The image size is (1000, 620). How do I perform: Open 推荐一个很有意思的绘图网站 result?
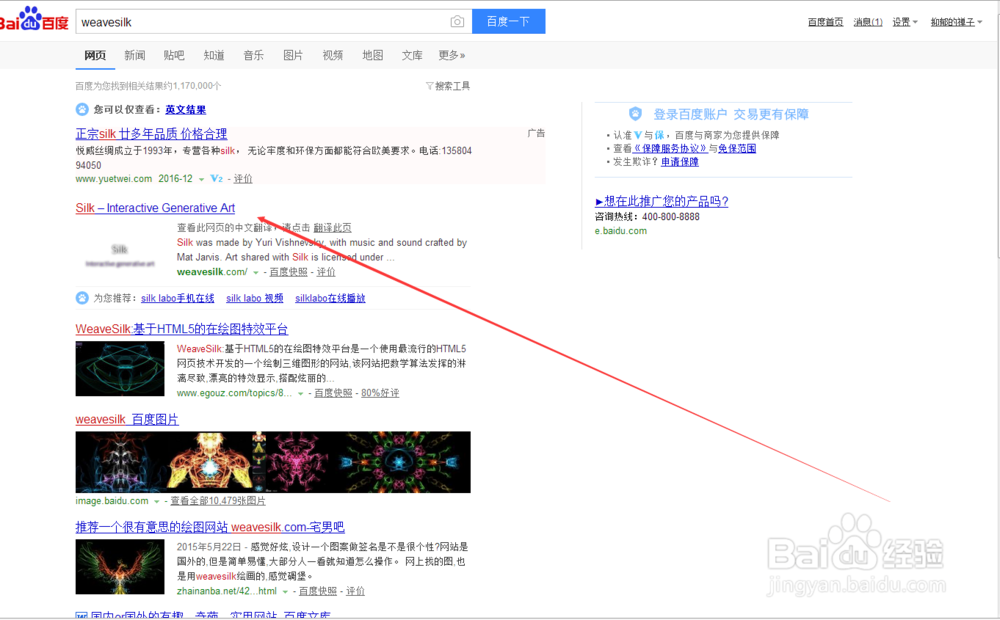point(210,528)
